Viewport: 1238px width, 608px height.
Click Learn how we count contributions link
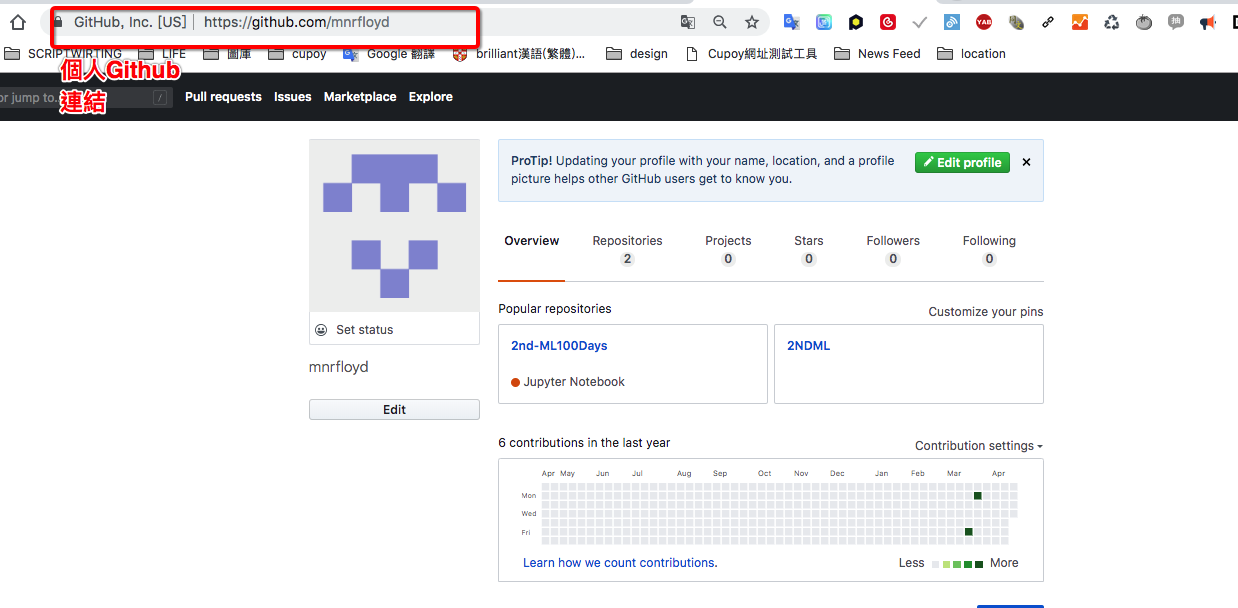[x=620, y=563]
